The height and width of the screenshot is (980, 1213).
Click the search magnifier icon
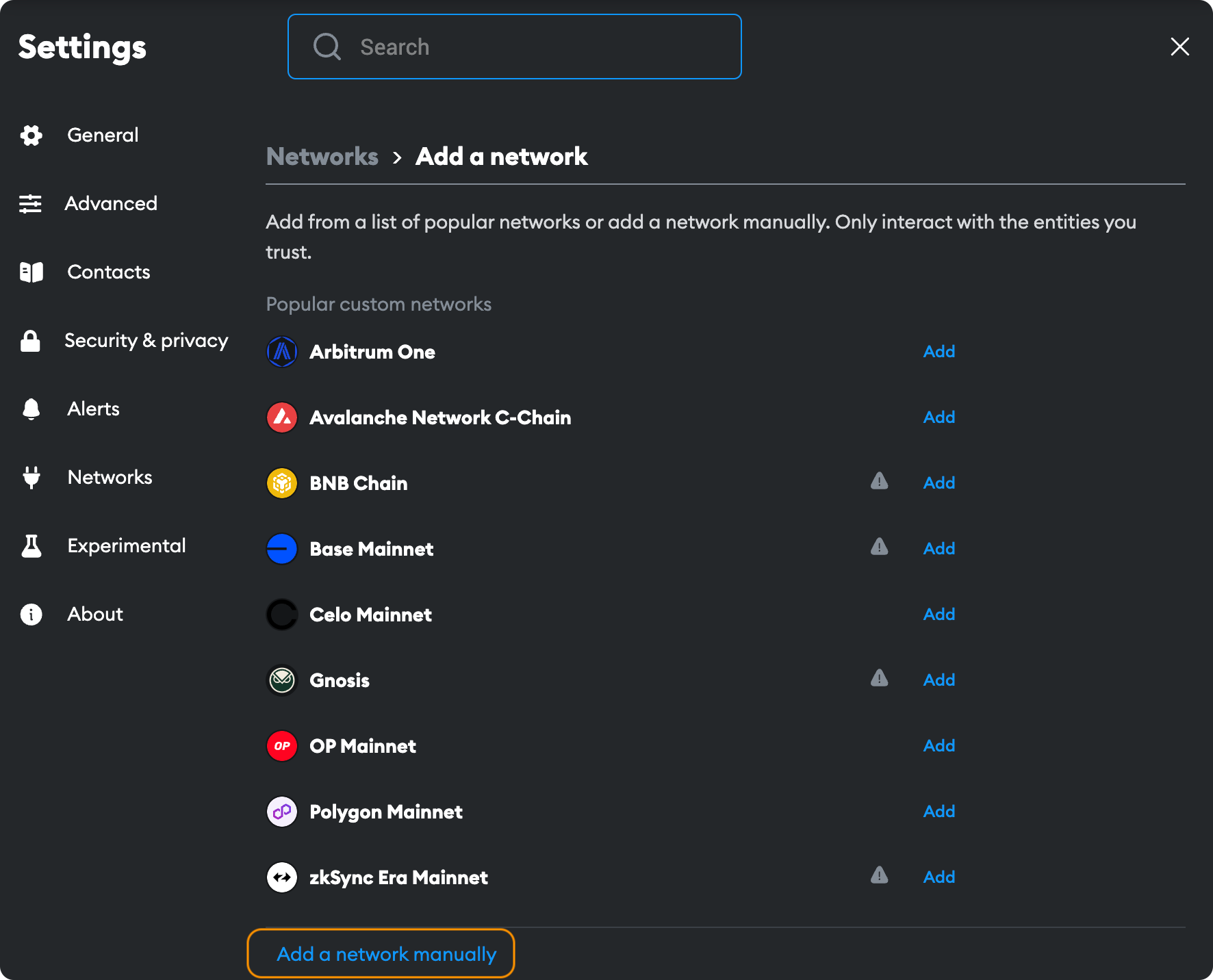[x=327, y=47]
